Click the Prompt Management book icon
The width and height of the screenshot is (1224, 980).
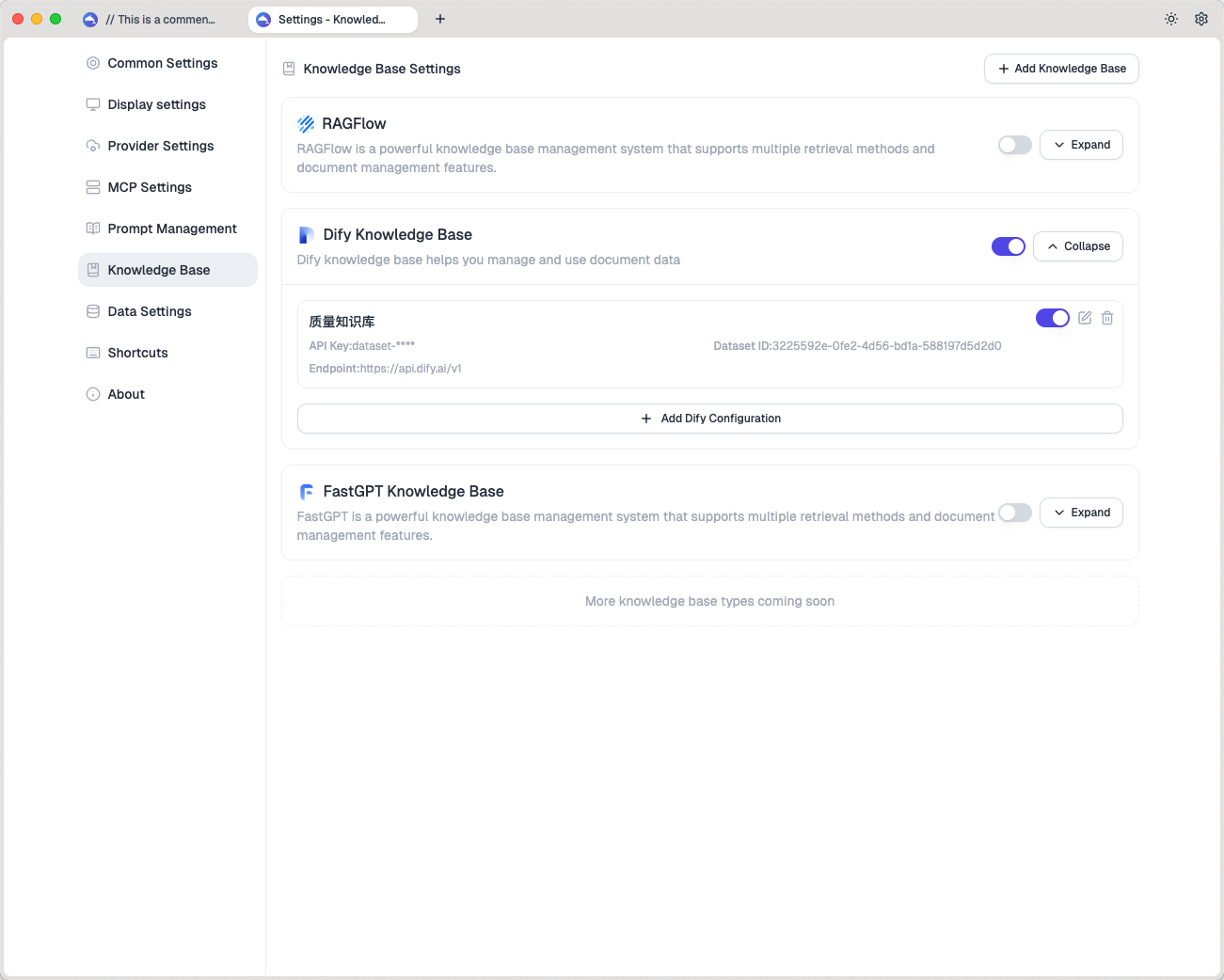tap(93, 229)
